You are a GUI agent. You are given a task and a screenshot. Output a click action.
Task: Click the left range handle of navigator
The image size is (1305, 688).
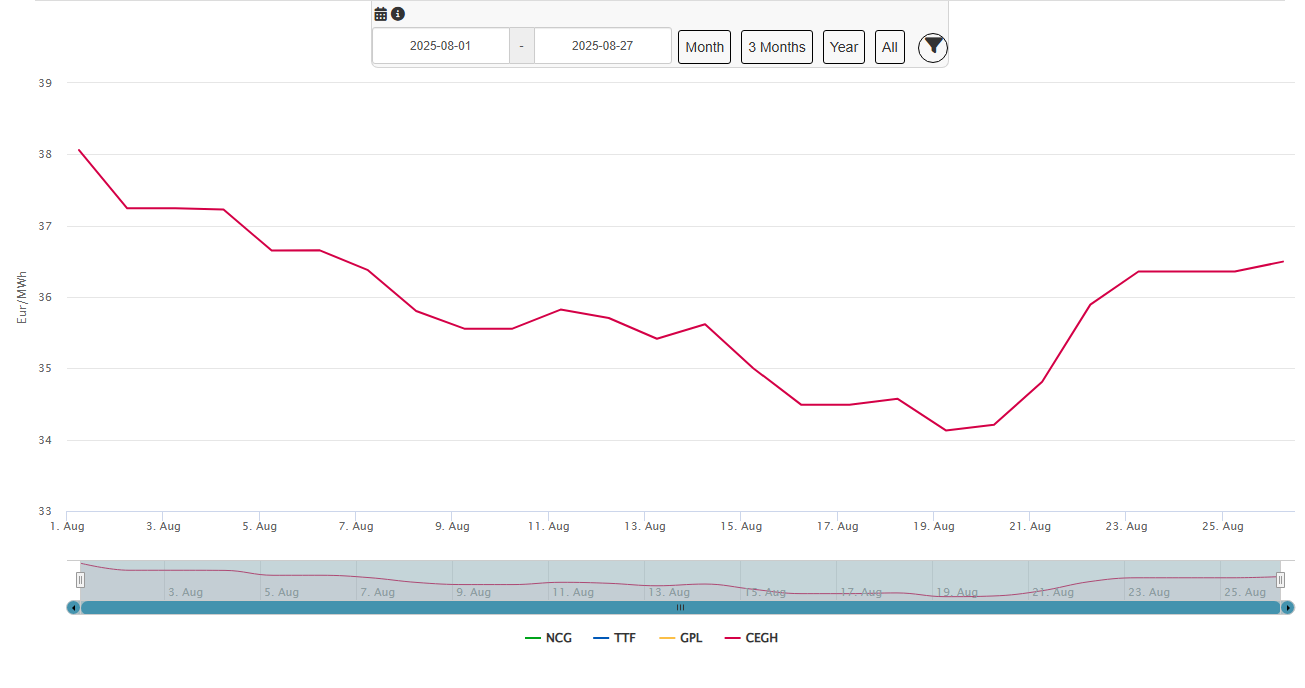[x=80, y=580]
